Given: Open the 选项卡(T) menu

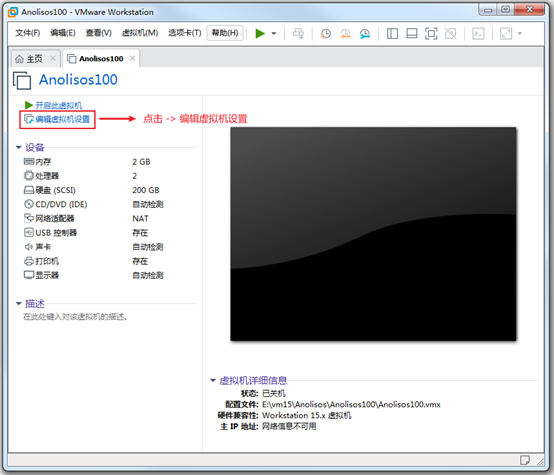Looking at the screenshot, I should (185, 33).
